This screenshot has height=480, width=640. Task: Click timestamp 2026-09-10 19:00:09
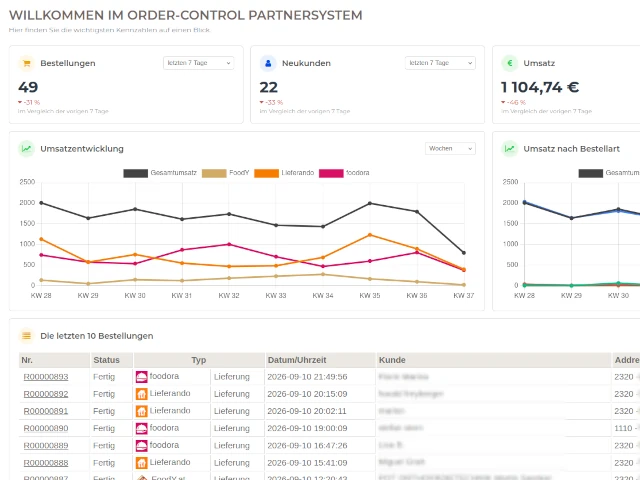(307, 428)
